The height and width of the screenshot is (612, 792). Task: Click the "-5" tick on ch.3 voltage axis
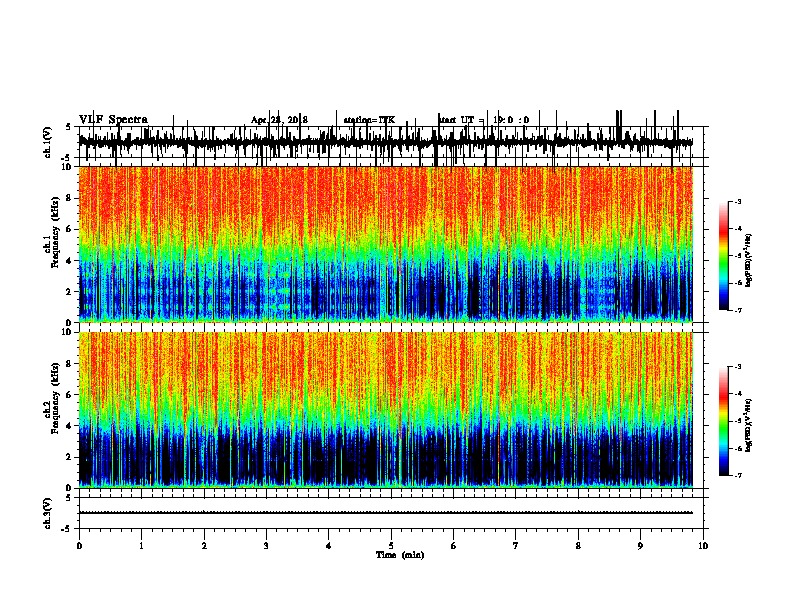(68, 529)
